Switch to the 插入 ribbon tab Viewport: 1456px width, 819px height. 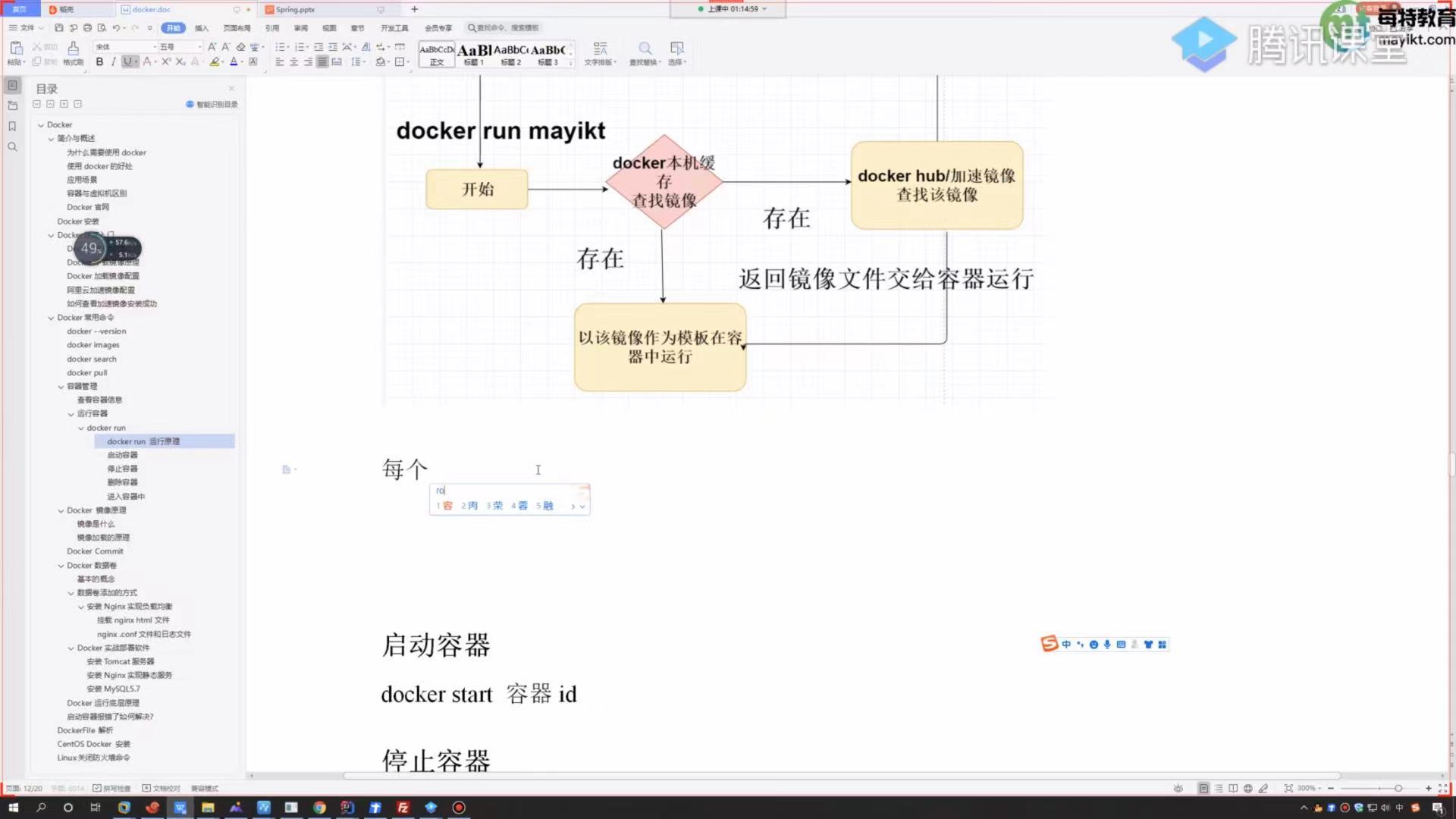(x=201, y=28)
